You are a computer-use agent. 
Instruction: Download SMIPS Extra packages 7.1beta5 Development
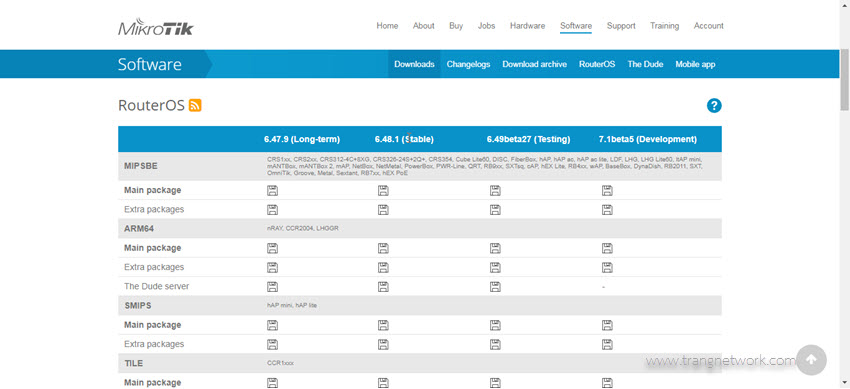pyautogui.click(x=607, y=345)
